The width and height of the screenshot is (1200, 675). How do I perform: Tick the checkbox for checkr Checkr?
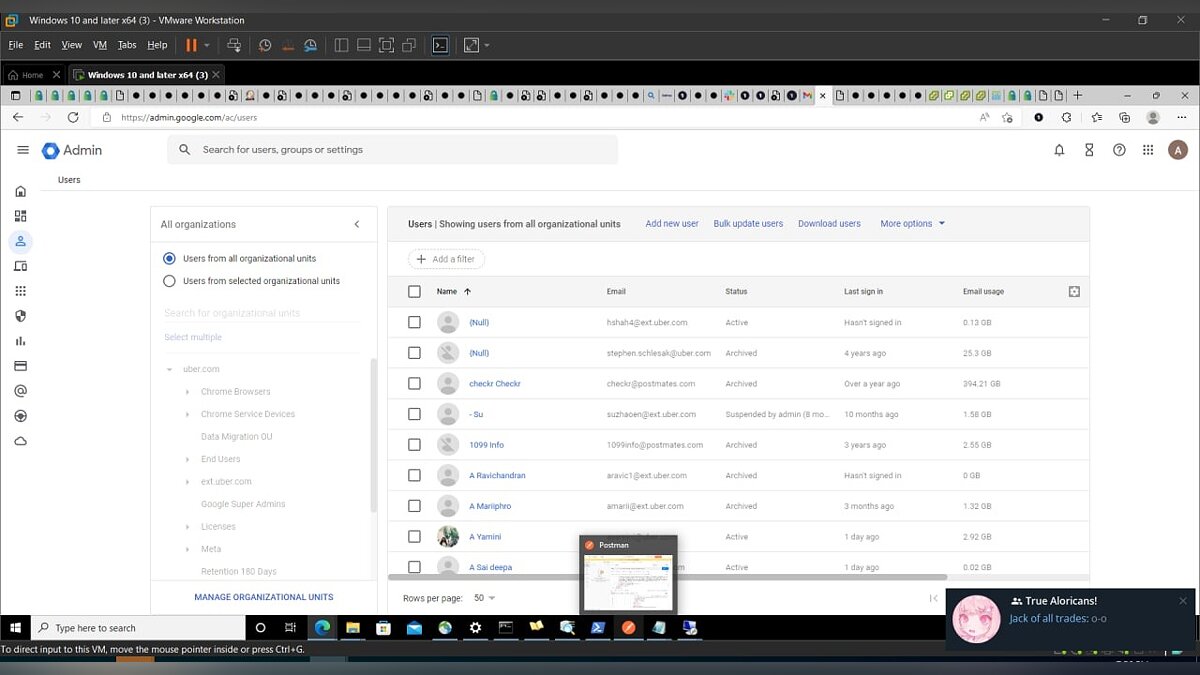pos(415,384)
